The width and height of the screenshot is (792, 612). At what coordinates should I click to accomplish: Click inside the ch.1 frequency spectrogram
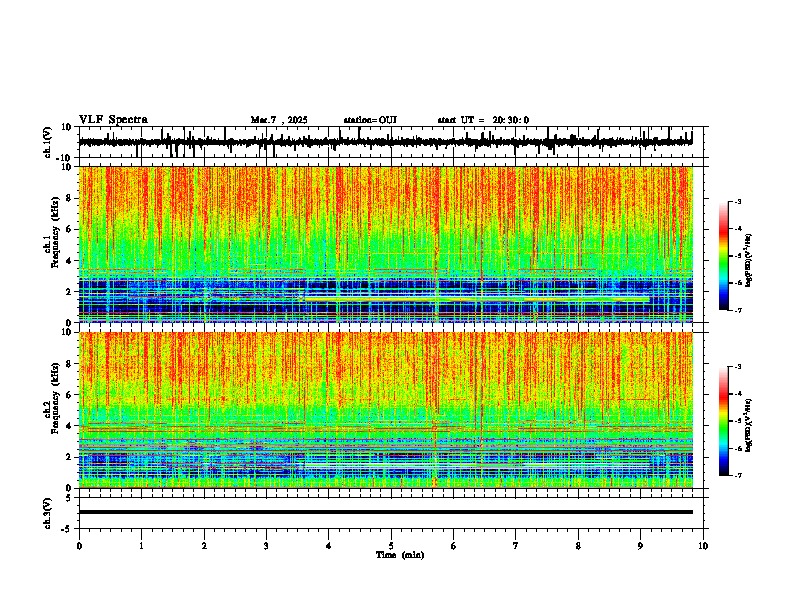click(x=386, y=244)
